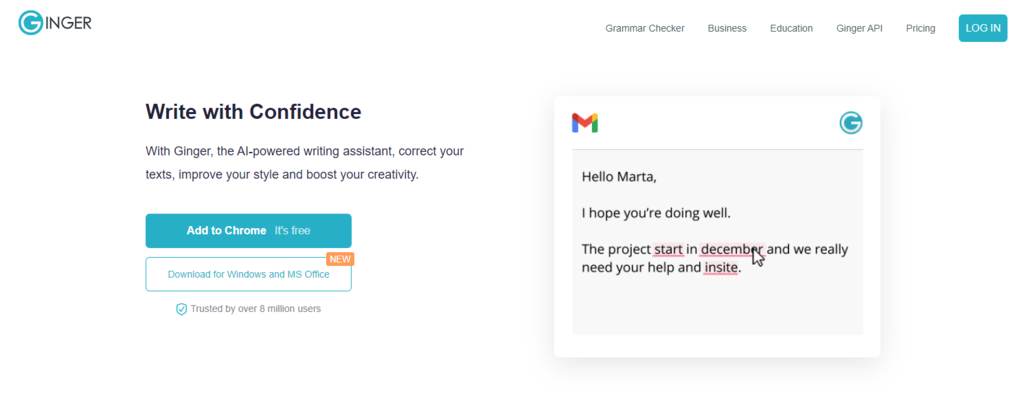Click the misspelled word "insite"
Image resolution: width=1024 pixels, height=402 pixels.
[x=720, y=268]
